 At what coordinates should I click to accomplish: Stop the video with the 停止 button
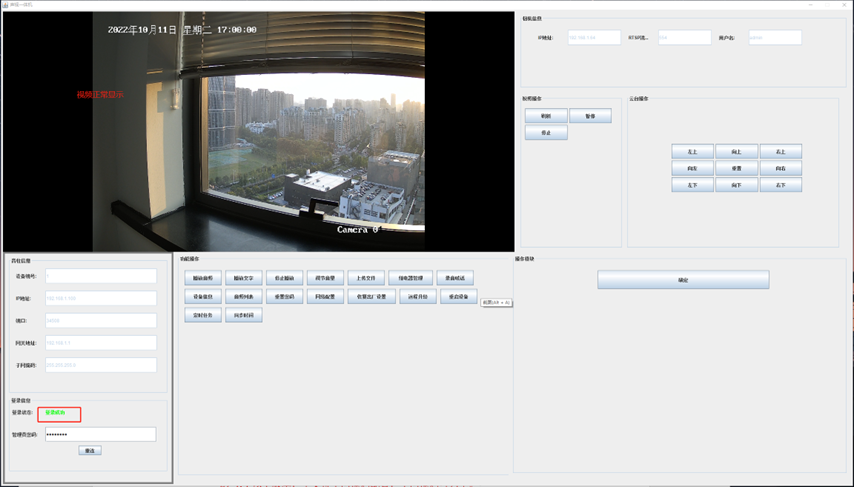pyautogui.click(x=546, y=133)
